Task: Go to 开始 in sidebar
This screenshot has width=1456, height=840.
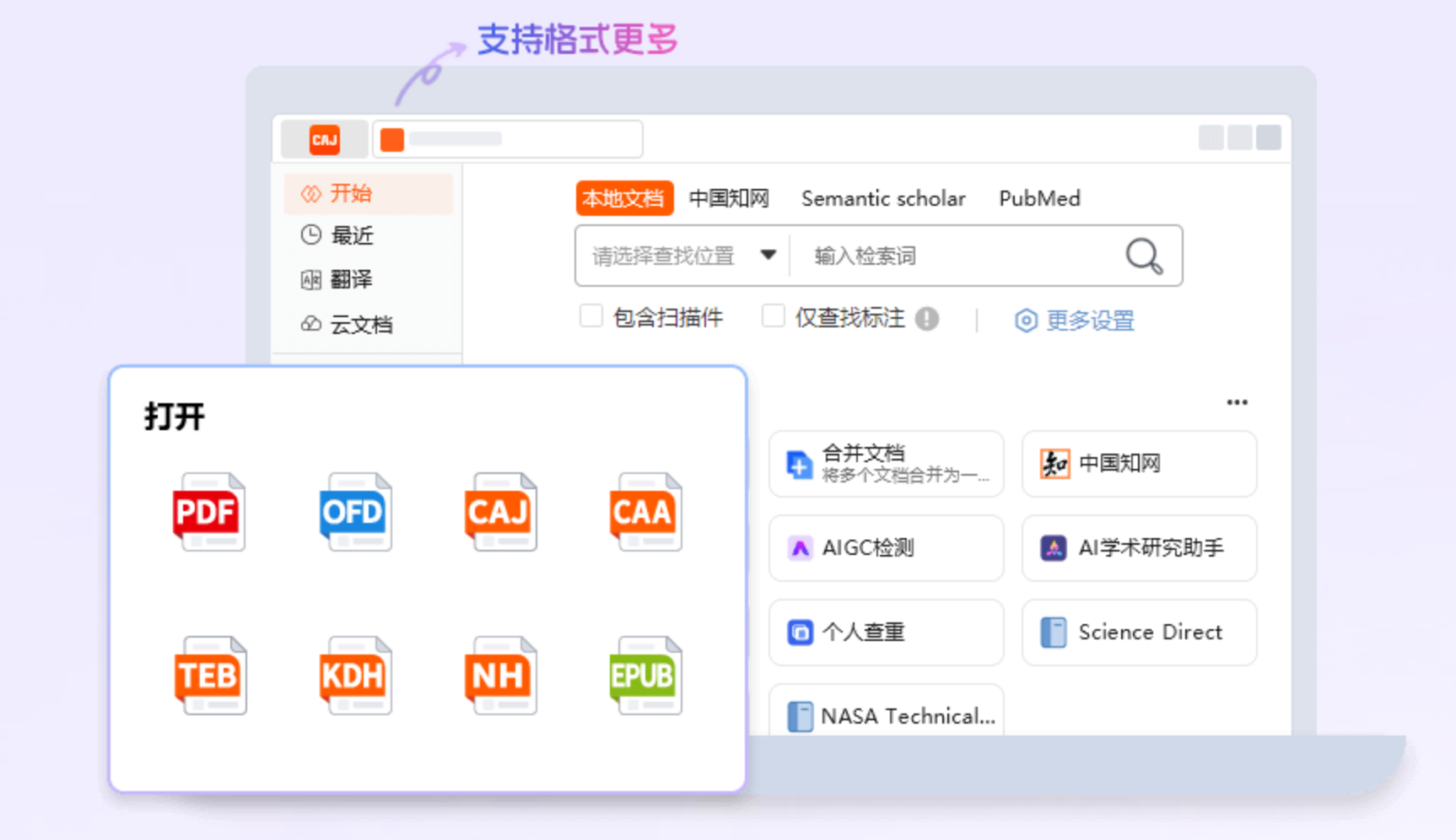Action: (369, 193)
